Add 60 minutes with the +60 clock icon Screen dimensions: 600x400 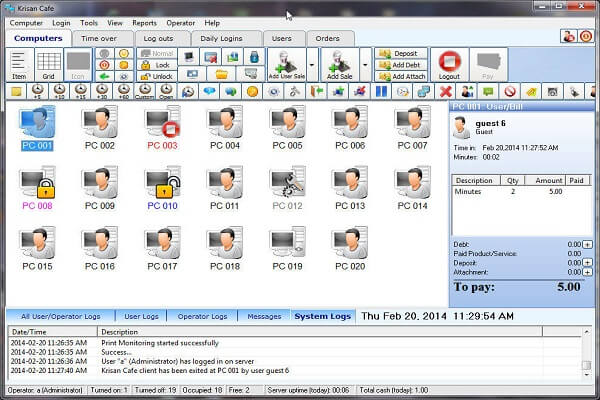(123, 92)
